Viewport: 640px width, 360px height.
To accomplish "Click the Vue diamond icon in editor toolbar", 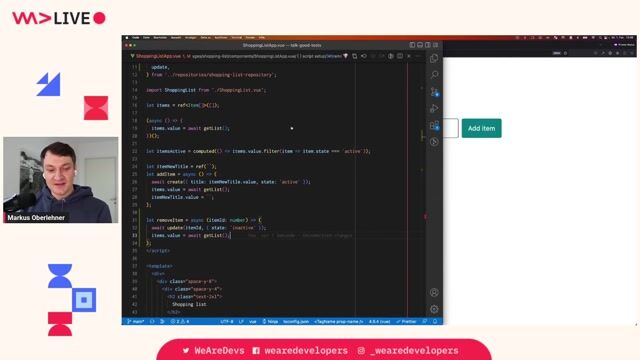I will (346, 56).
